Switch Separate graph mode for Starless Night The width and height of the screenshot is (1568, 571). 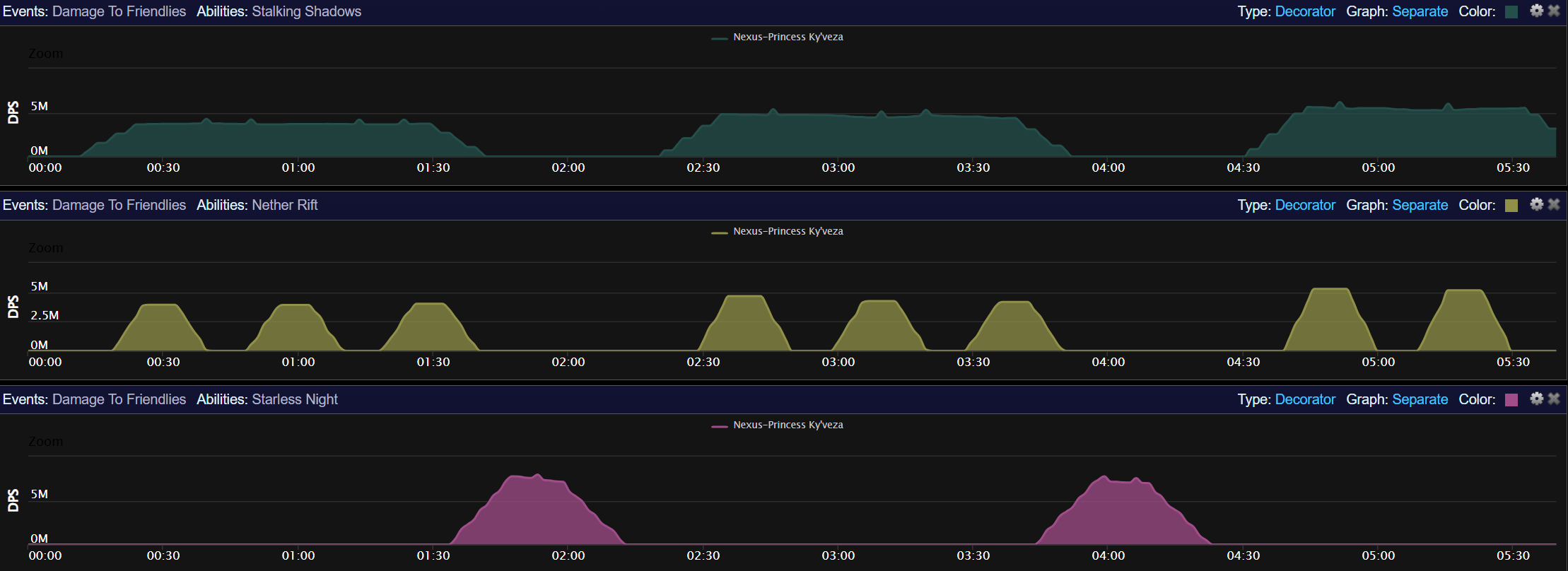1420,399
